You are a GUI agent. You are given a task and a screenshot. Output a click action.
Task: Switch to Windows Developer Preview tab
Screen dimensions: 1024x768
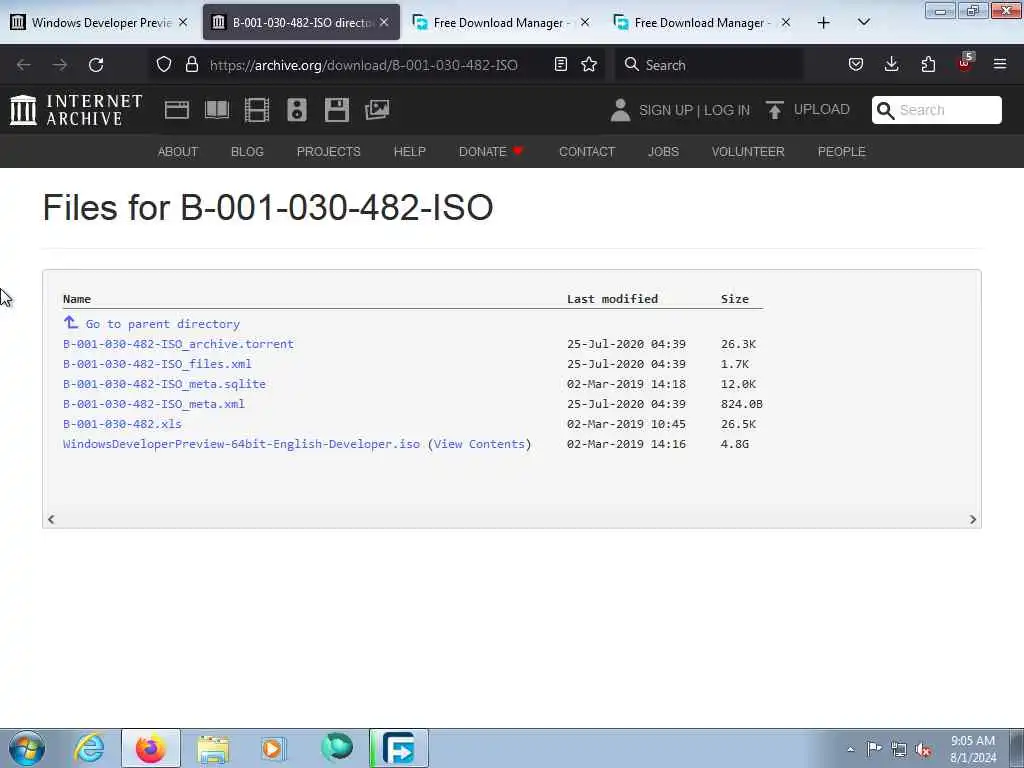point(101,22)
